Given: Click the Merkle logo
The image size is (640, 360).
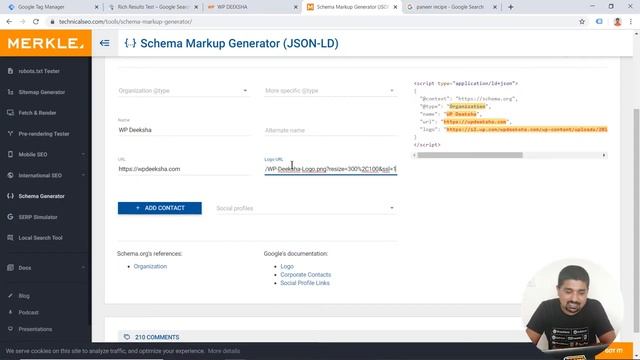Looking at the screenshot, I should (x=46, y=43).
